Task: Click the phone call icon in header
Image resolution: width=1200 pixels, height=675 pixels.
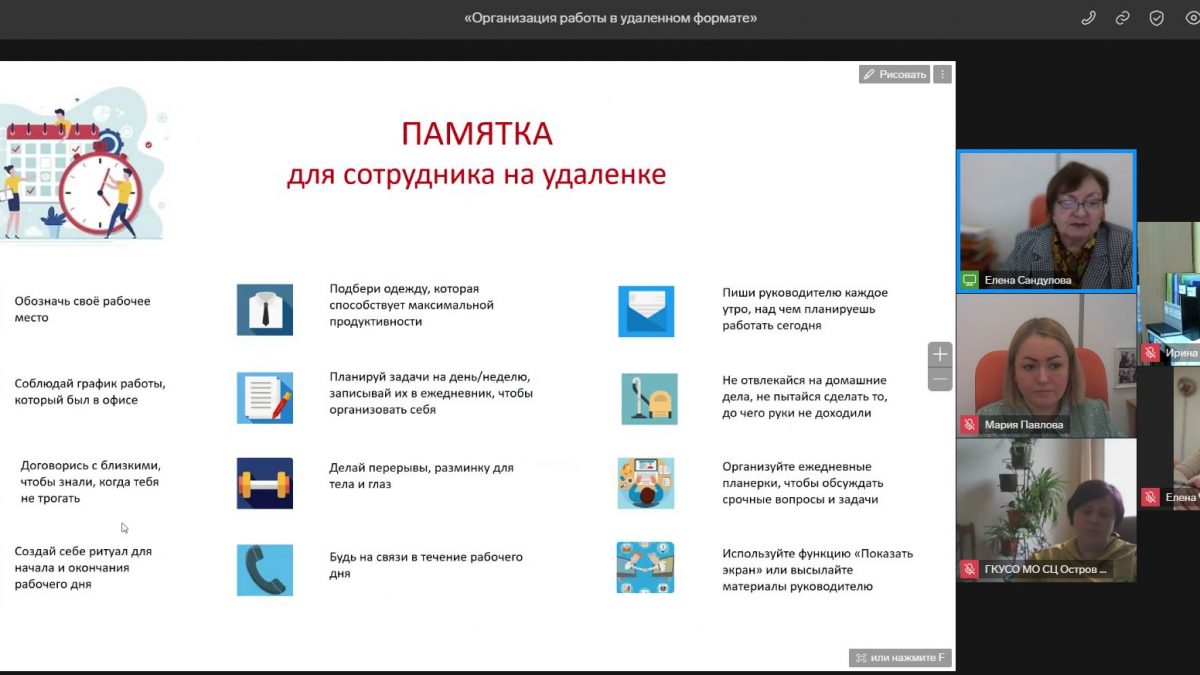Action: click(x=1089, y=18)
